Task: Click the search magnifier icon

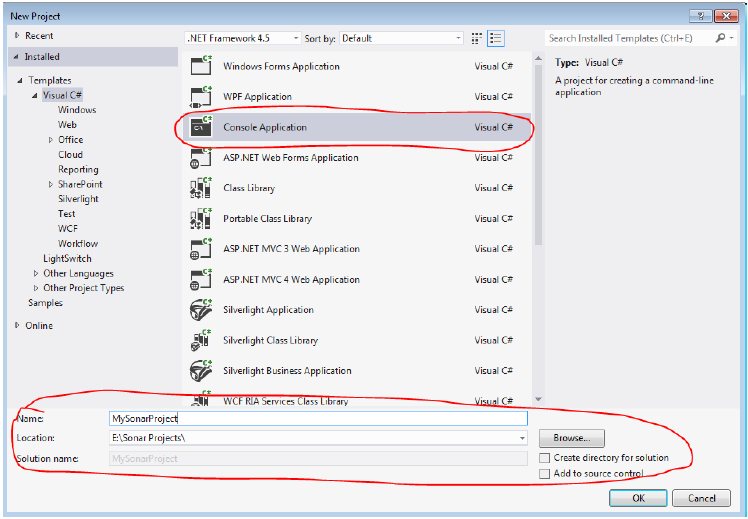Action: coord(720,38)
